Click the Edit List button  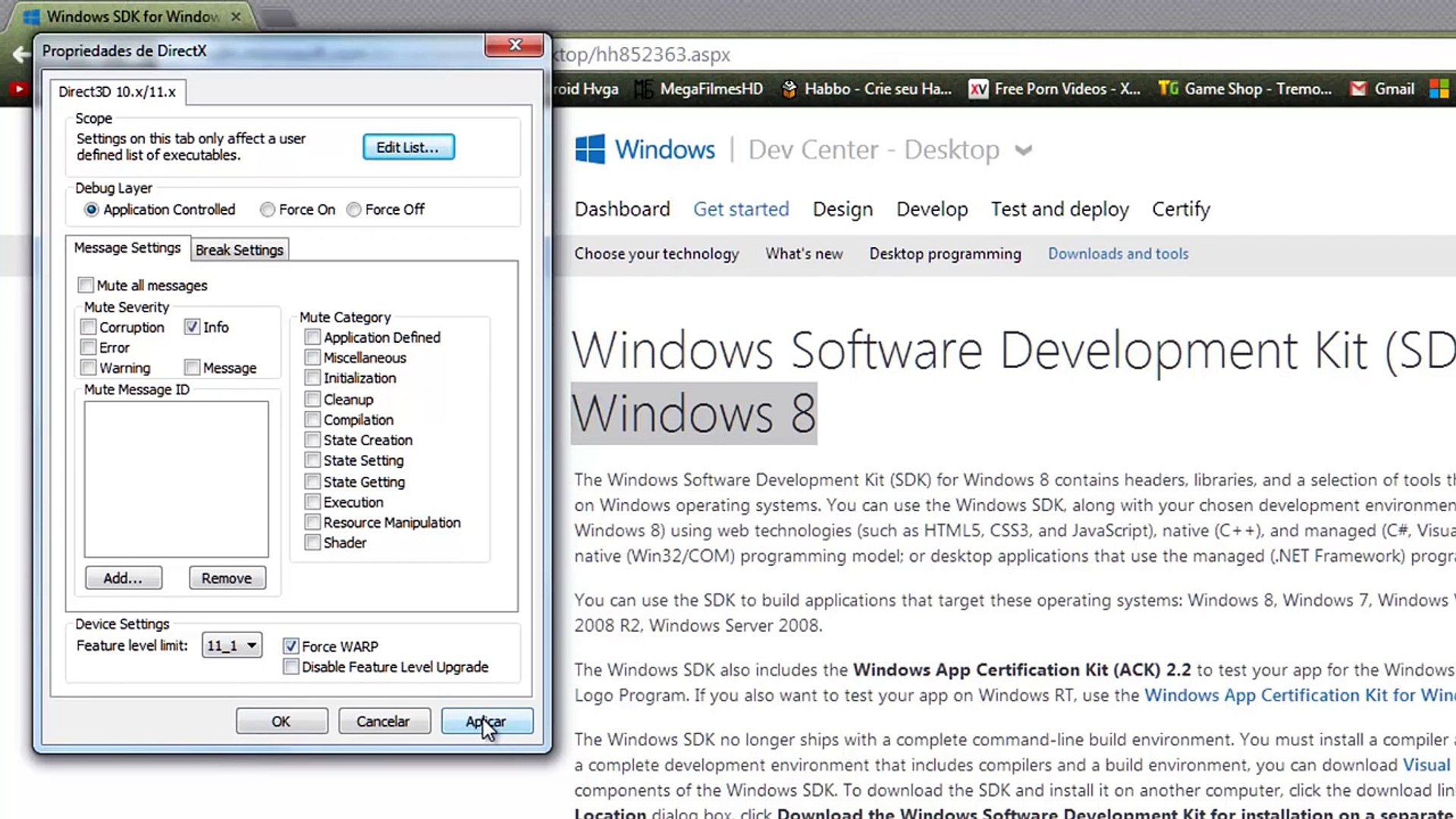pos(408,147)
